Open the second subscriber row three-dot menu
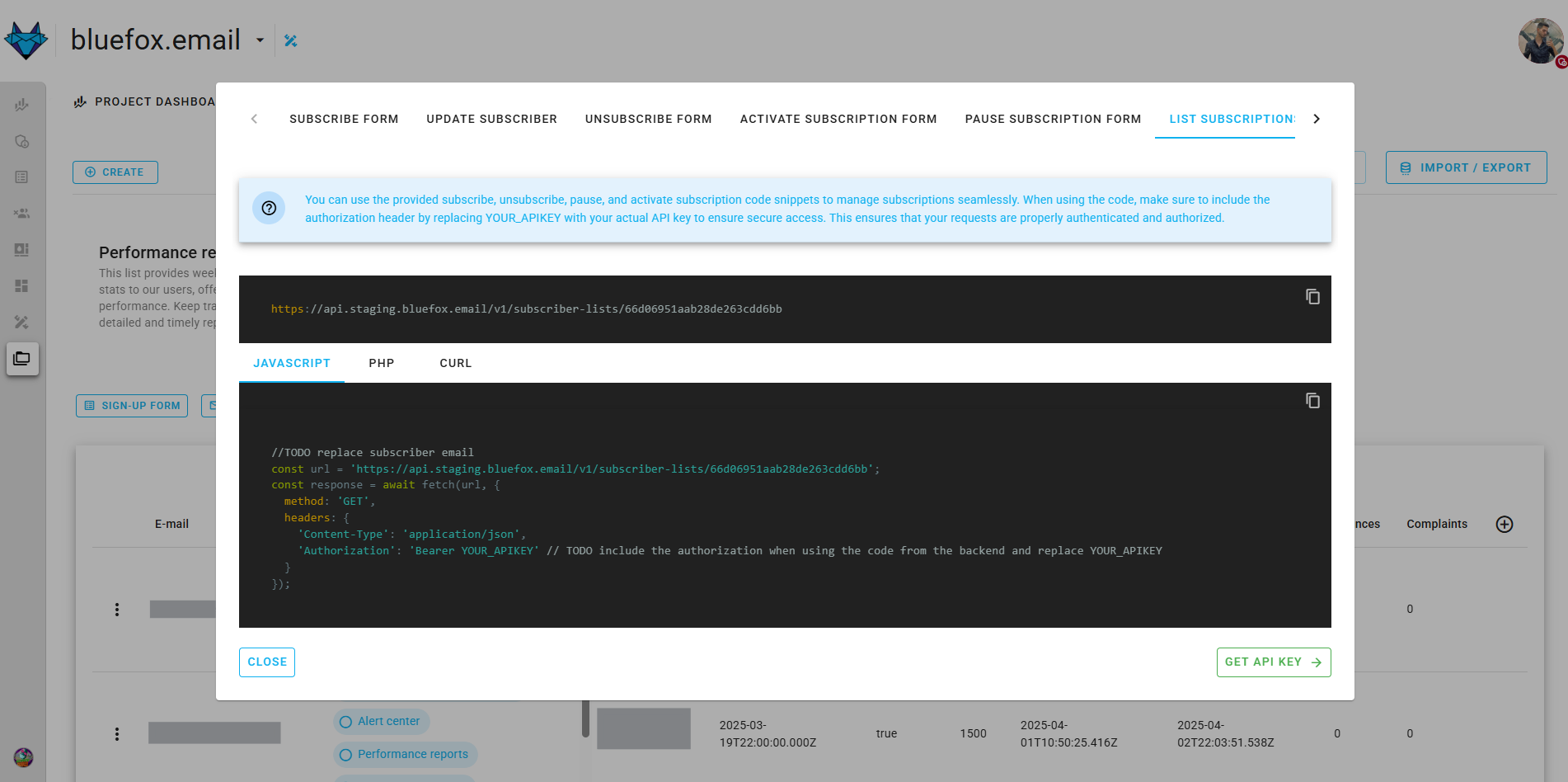Screen dimensions: 1568x782 [x=117, y=734]
